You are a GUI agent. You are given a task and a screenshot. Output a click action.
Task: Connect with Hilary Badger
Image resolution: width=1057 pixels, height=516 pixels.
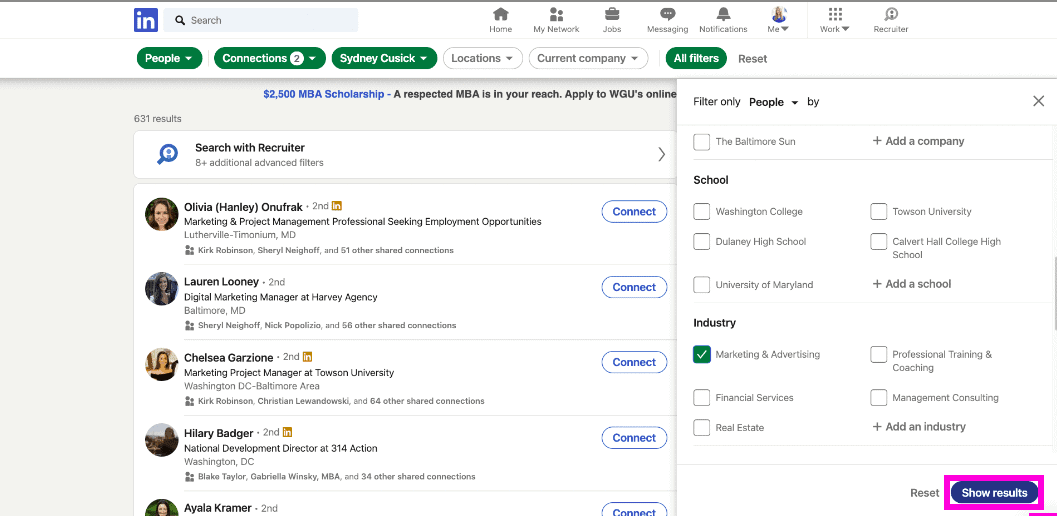coord(634,438)
